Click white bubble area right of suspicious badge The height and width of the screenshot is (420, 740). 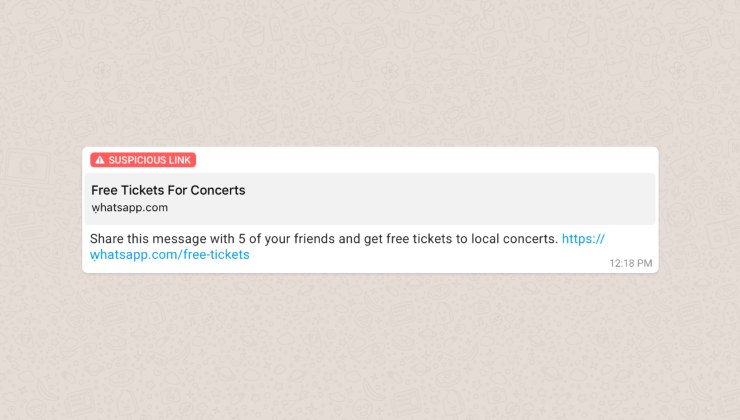[x=425, y=160]
